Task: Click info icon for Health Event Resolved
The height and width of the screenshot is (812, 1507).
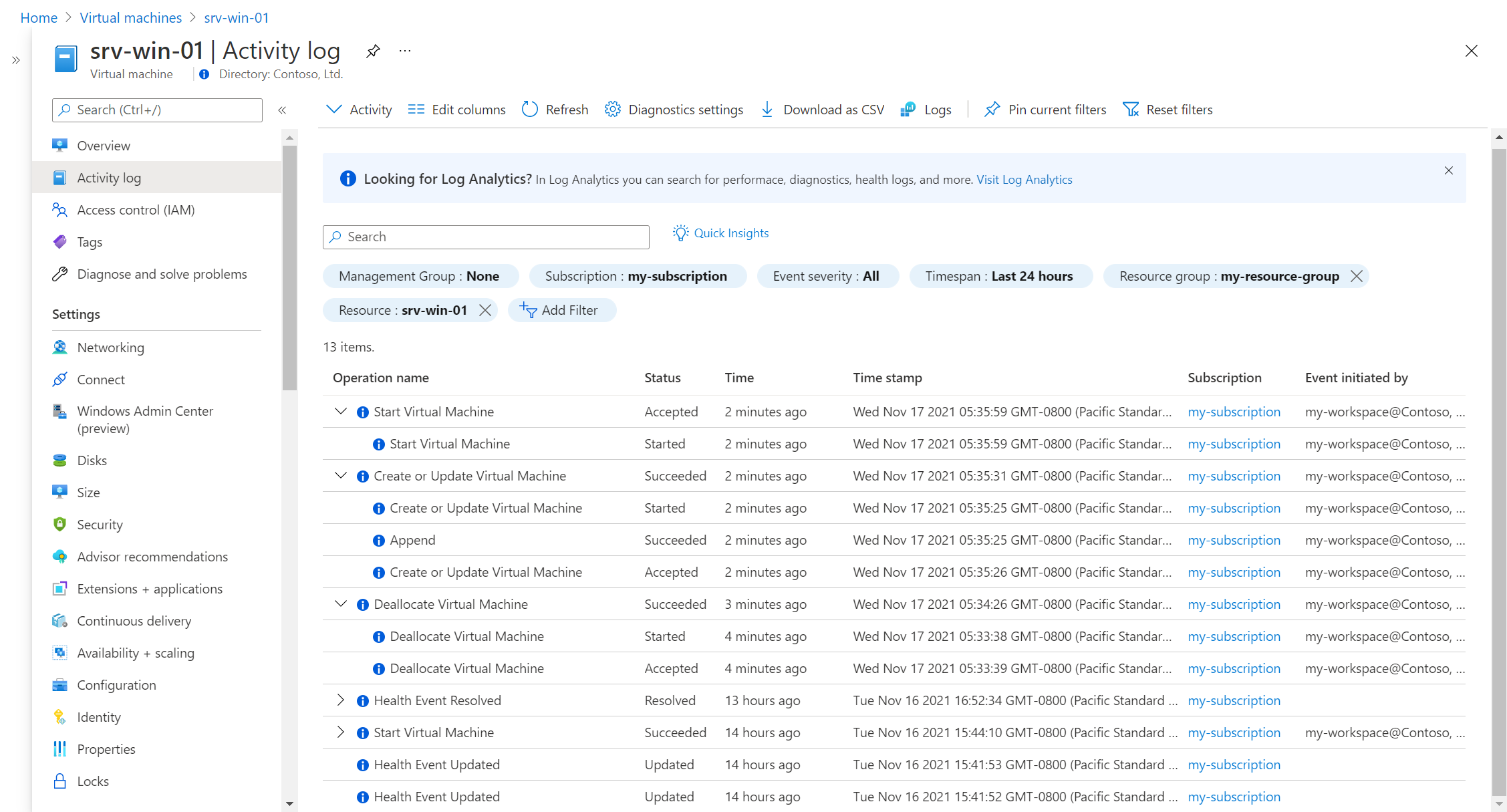Action: coord(362,701)
